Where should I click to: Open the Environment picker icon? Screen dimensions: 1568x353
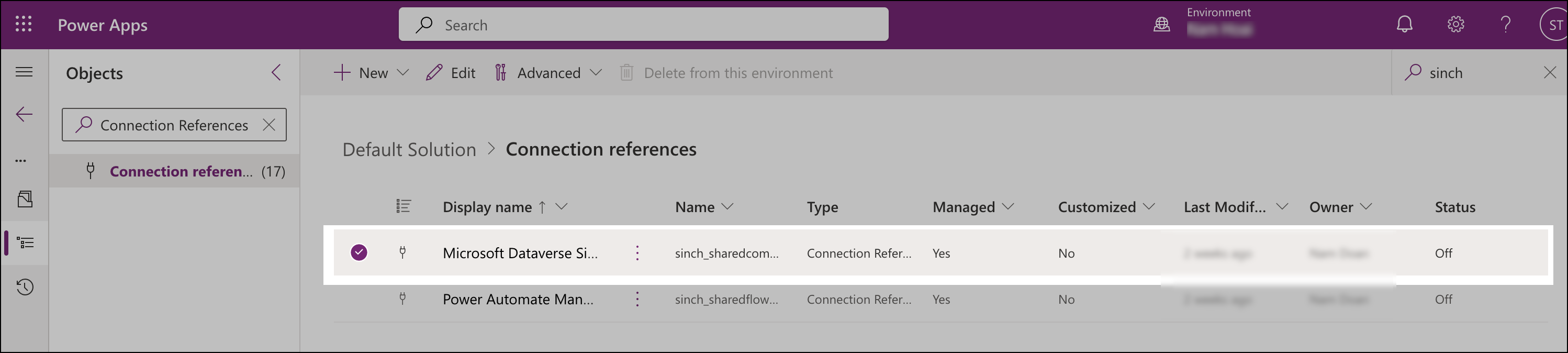1161,24
